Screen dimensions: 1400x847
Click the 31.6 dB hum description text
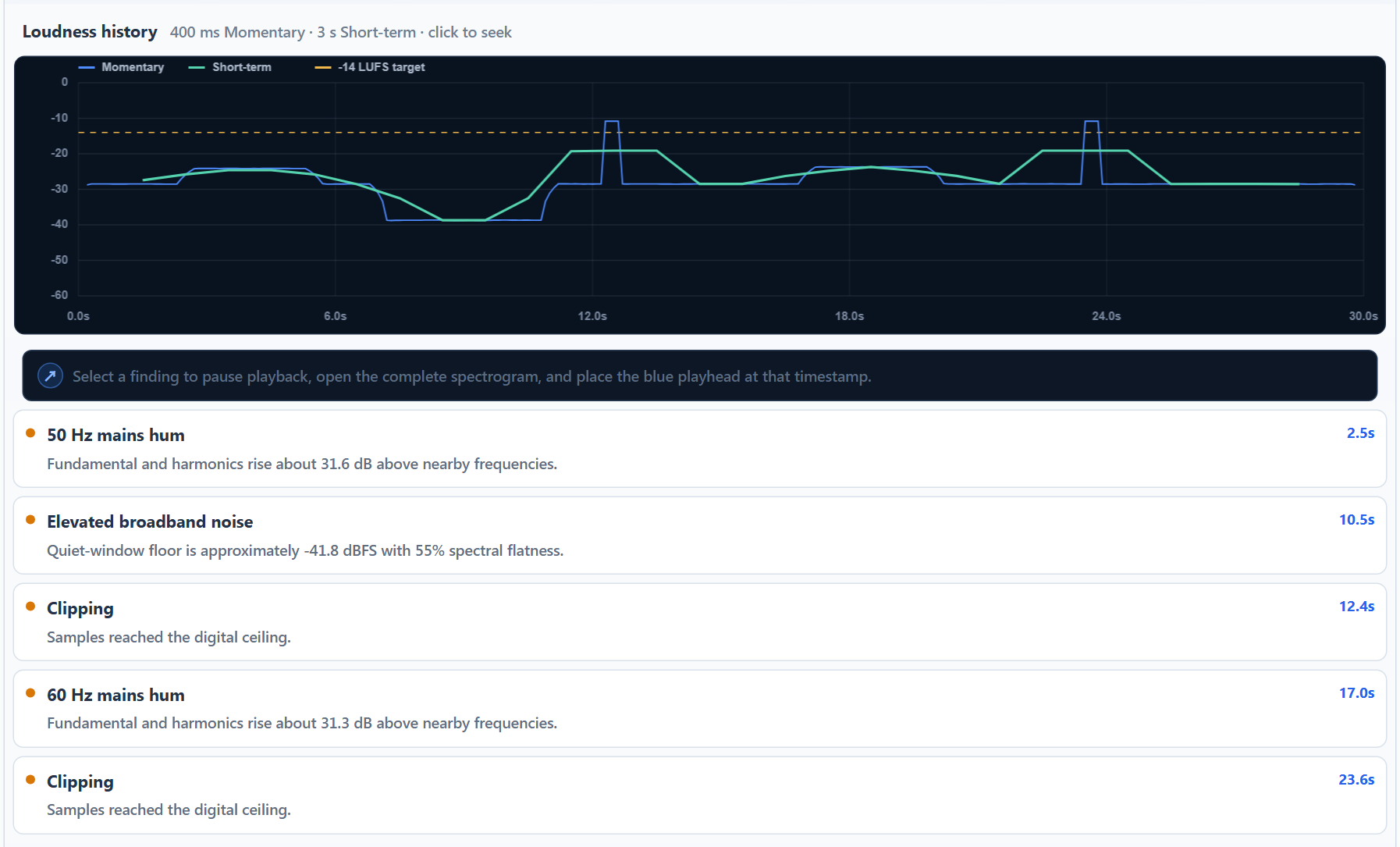pos(302,464)
